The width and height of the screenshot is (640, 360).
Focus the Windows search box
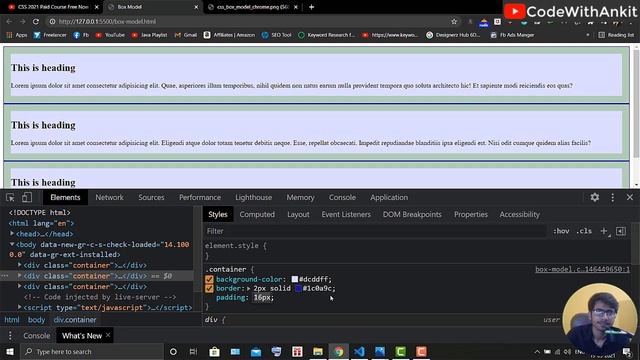[x=92, y=351]
